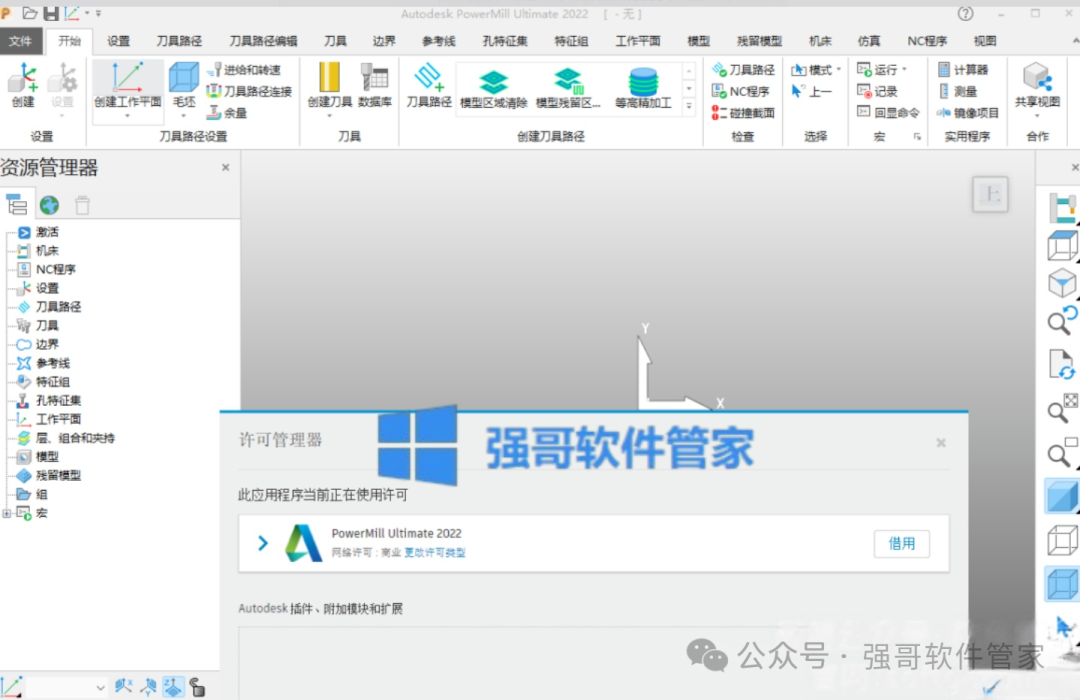Click 刀具路径 verify in 检查 group

coord(743,70)
